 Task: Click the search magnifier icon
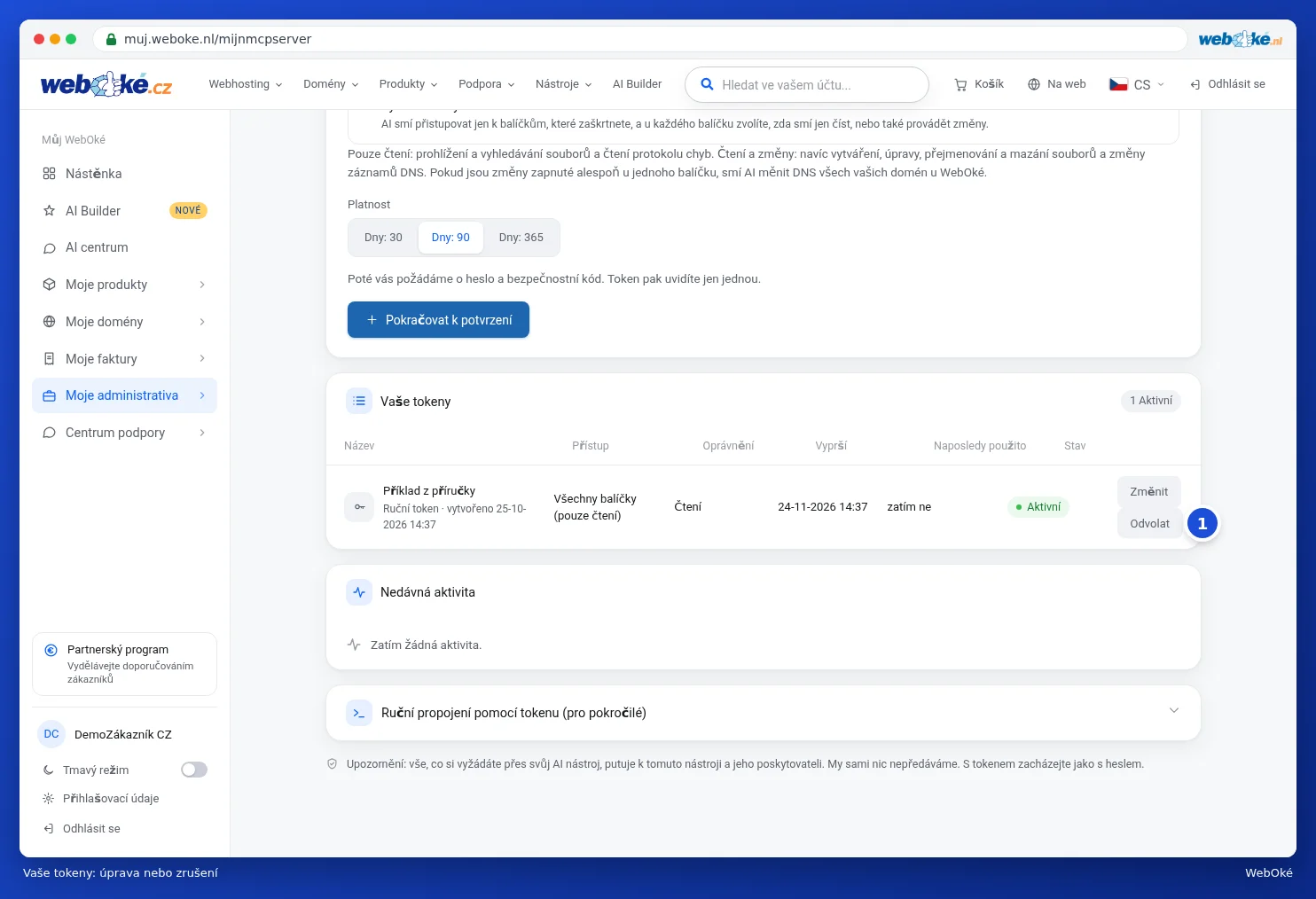[707, 84]
